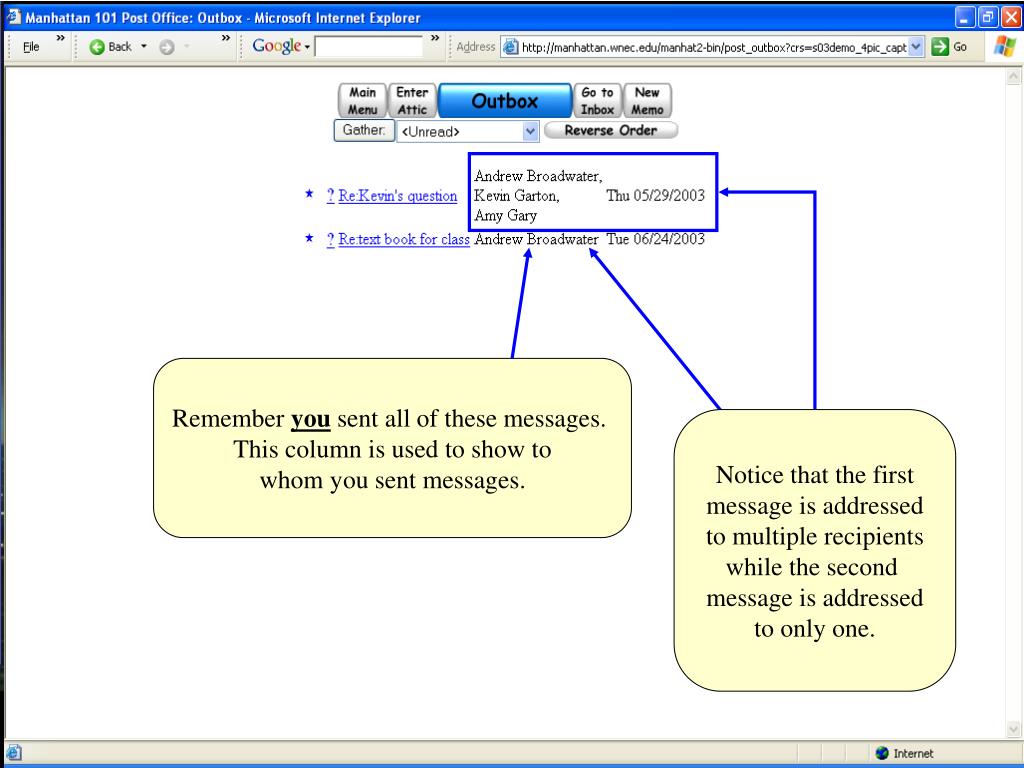This screenshot has width=1024, height=768.
Task: Open the File menu
Action: pos(31,47)
